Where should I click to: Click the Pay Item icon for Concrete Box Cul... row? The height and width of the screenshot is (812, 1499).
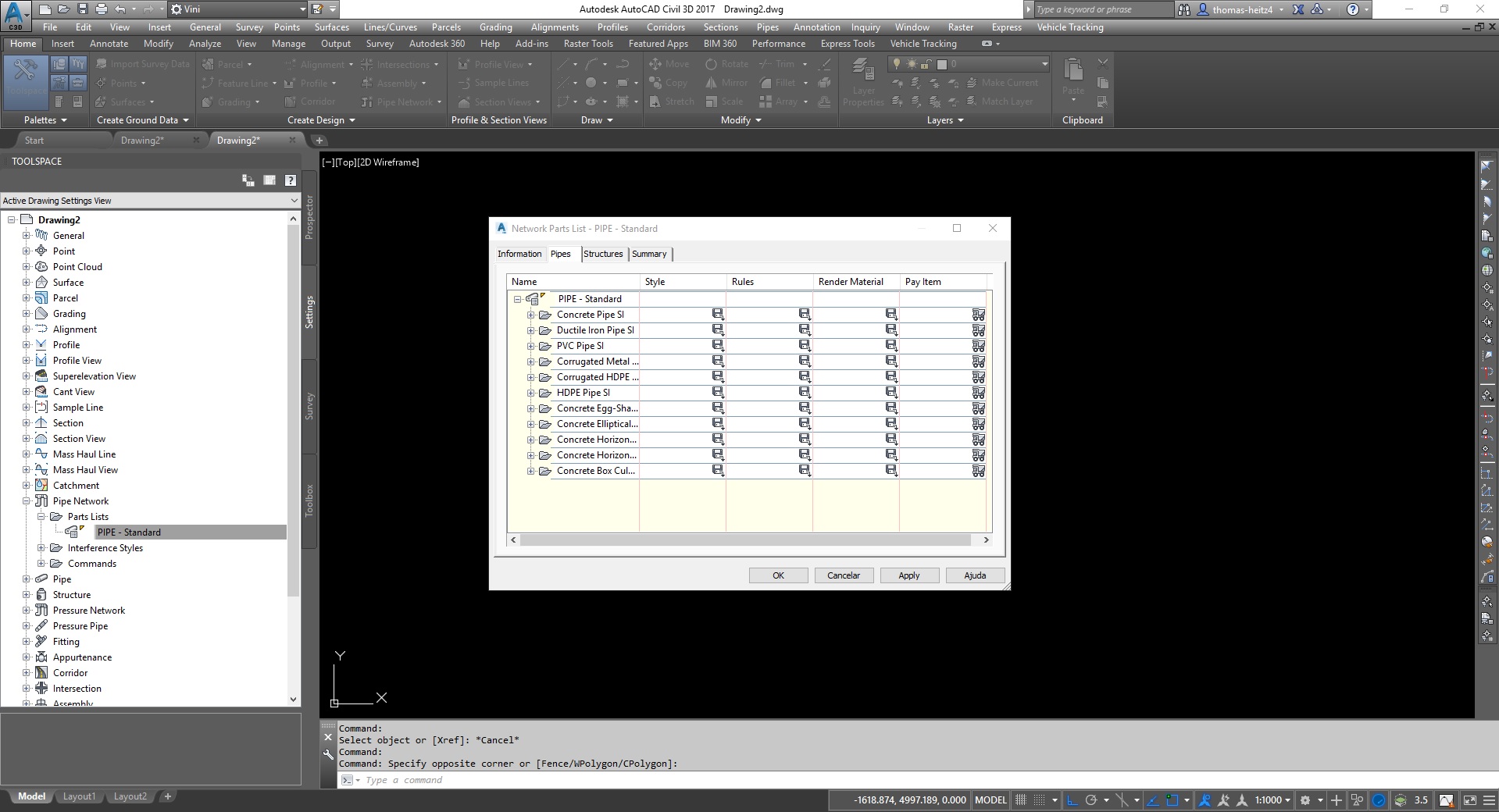pyautogui.click(x=978, y=470)
